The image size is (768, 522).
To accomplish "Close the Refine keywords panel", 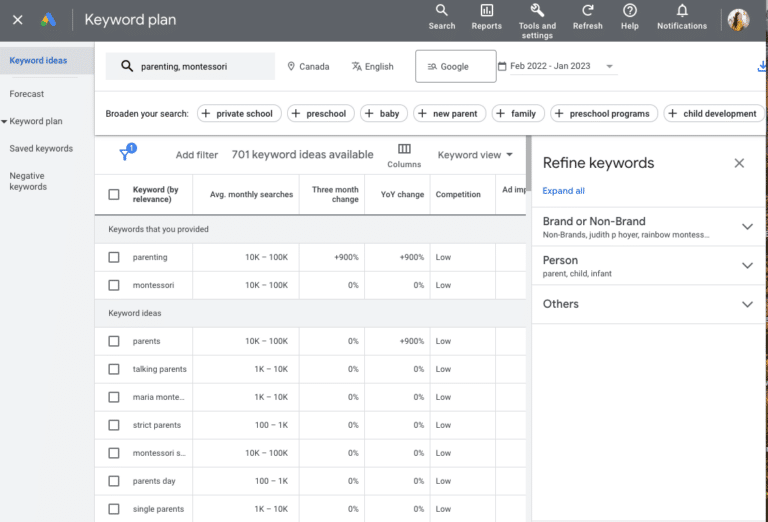I will (x=739, y=163).
